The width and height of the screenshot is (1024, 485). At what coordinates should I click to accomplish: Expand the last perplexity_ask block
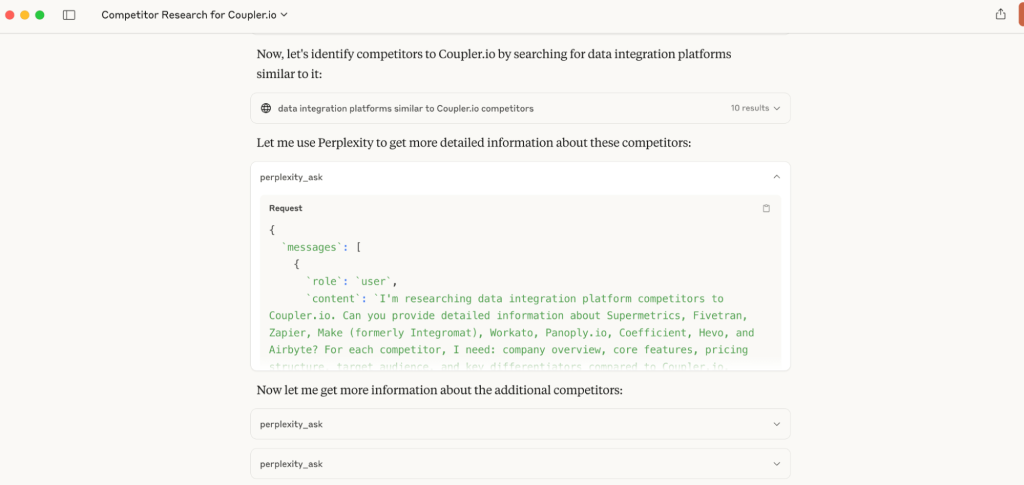[x=520, y=464]
